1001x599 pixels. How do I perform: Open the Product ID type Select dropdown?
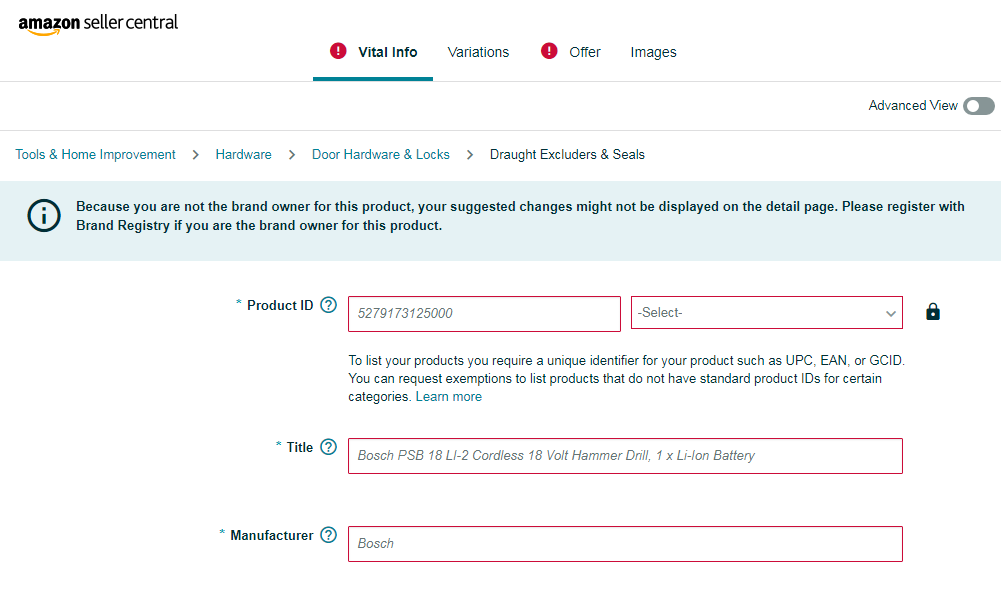tap(766, 313)
